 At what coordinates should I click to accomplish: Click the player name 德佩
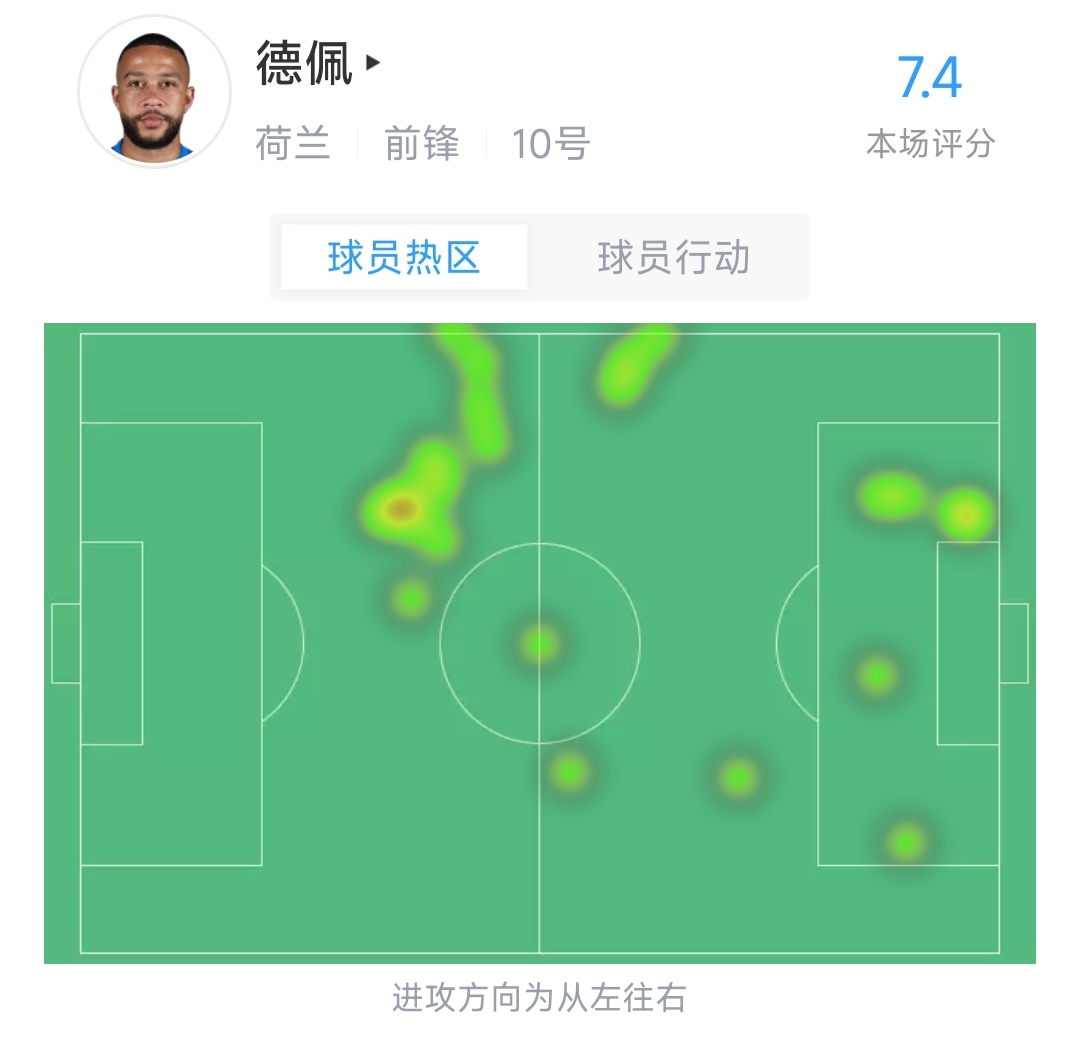point(304,63)
